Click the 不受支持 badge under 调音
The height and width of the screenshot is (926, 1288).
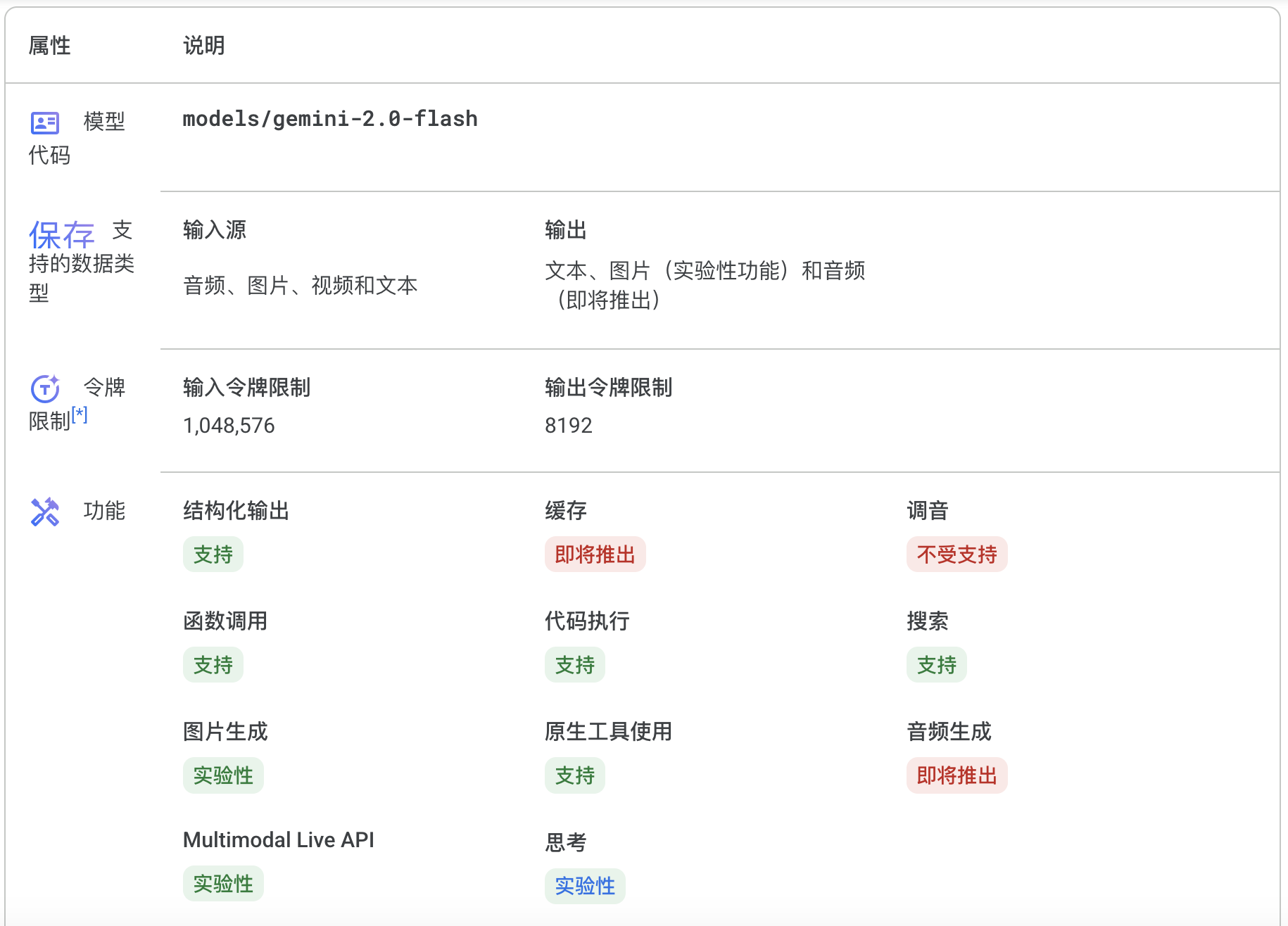[956, 554]
